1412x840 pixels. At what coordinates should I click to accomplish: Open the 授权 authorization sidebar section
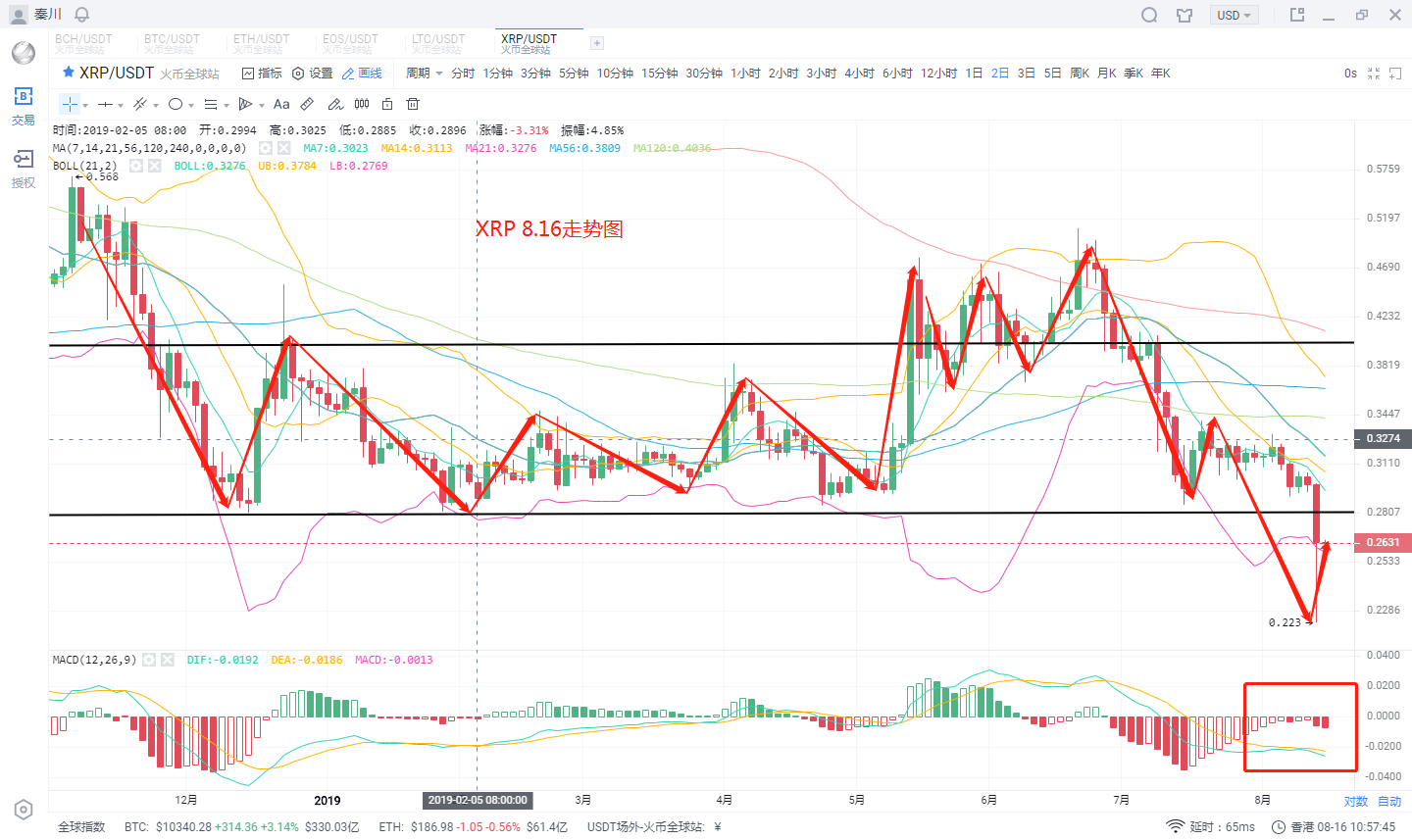pyautogui.click(x=23, y=169)
